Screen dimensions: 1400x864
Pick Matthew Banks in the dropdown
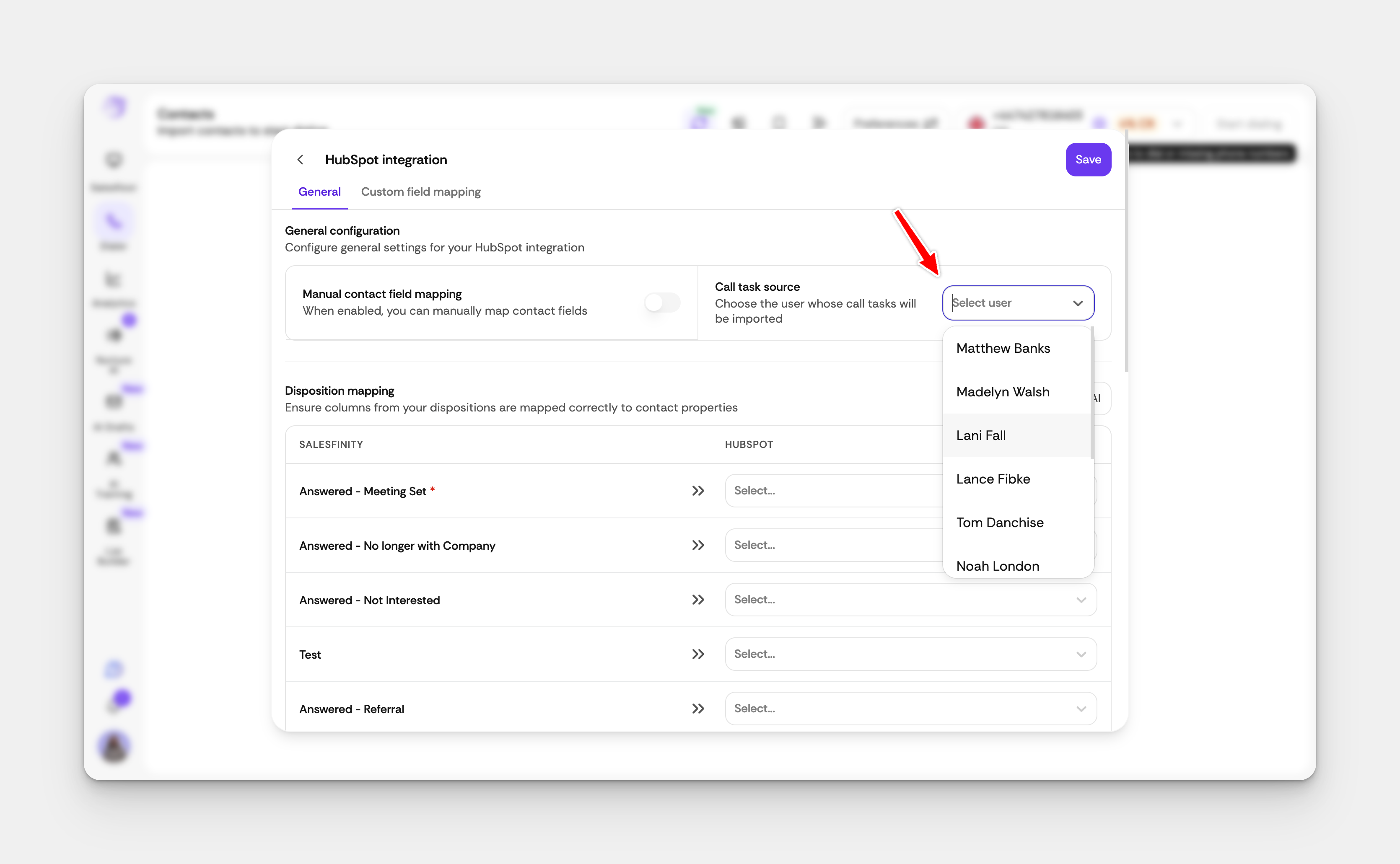[1003, 349]
